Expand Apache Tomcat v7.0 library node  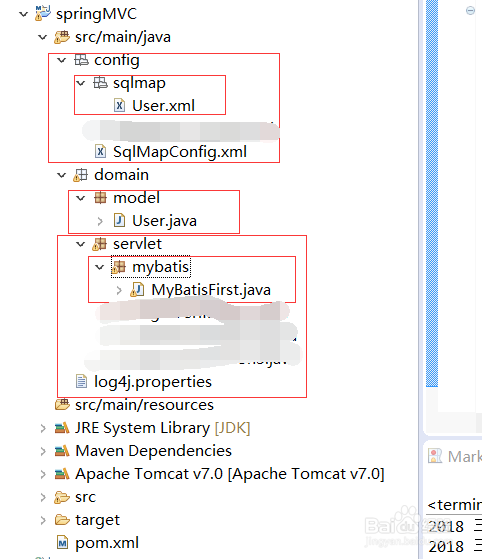point(43,474)
